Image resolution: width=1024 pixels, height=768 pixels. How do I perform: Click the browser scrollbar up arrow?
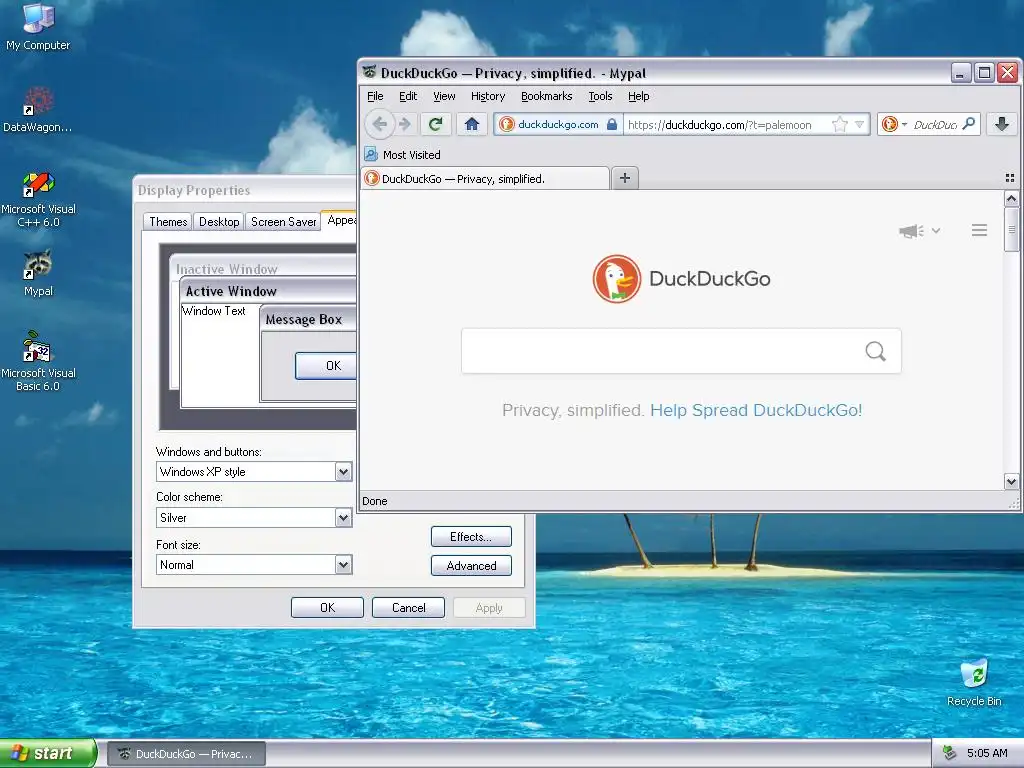(x=1011, y=198)
